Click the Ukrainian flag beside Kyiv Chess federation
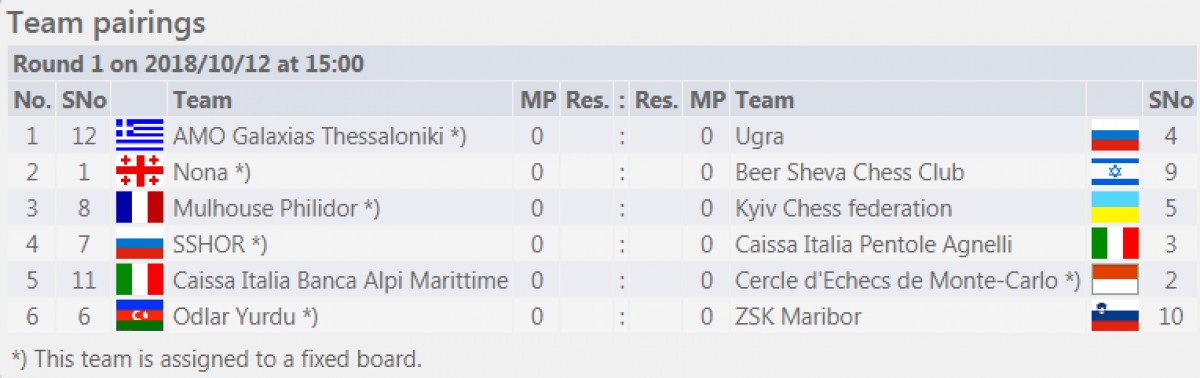 pos(1115,208)
